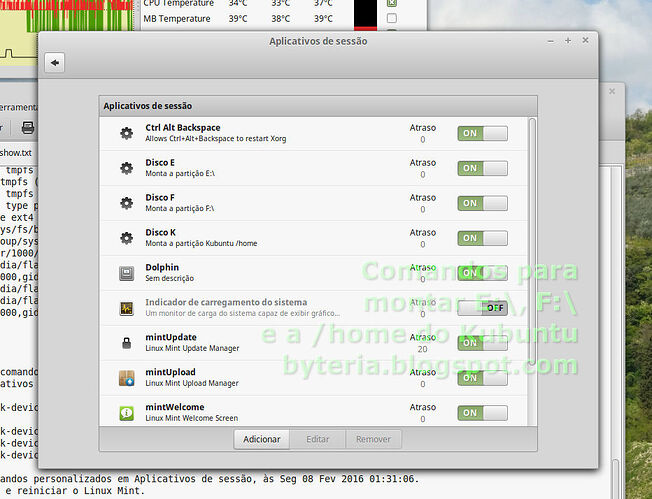The image size is (652, 499).
Task: Turn off mintUpload at startup
Action: click(482, 378)
